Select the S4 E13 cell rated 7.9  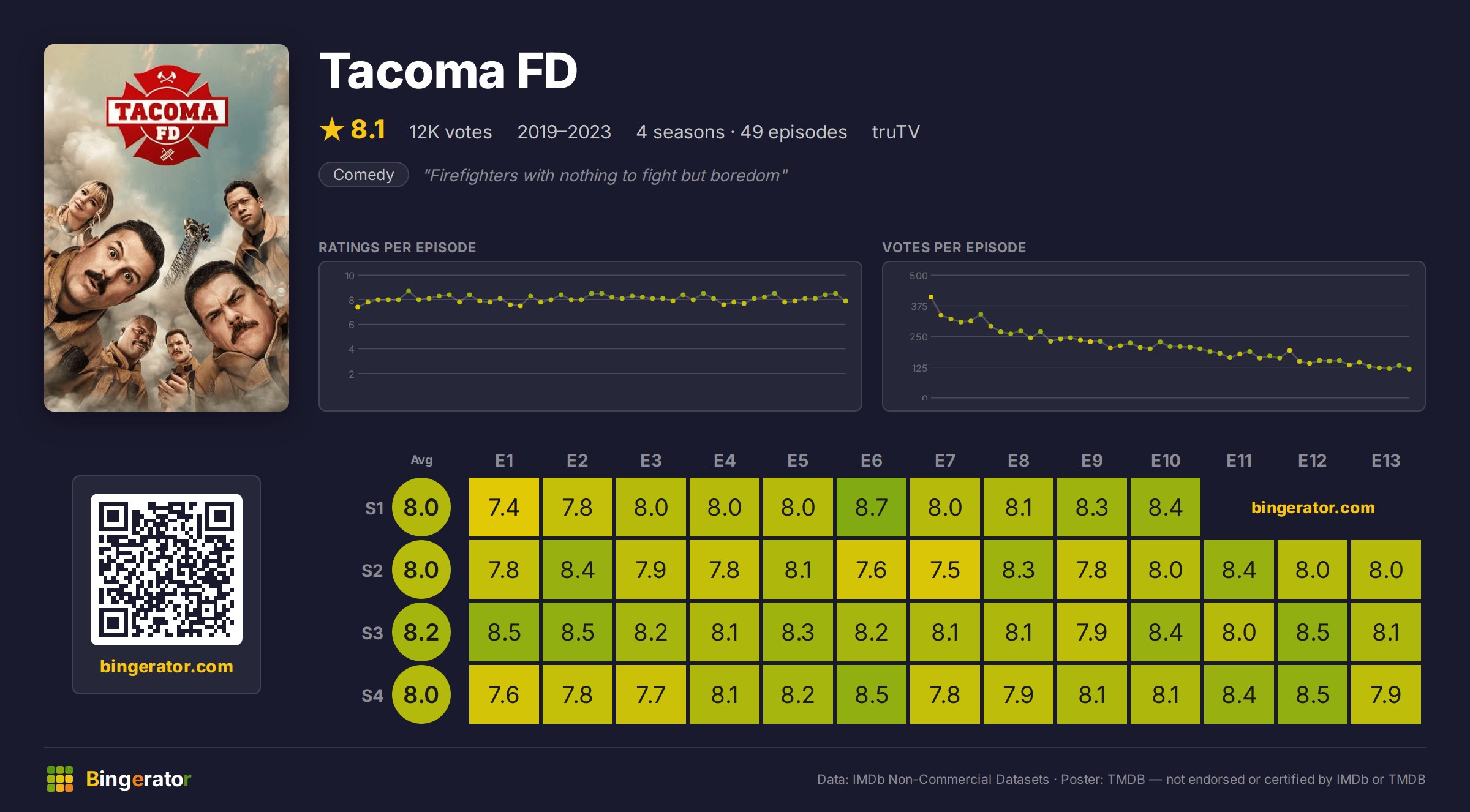1386,695
